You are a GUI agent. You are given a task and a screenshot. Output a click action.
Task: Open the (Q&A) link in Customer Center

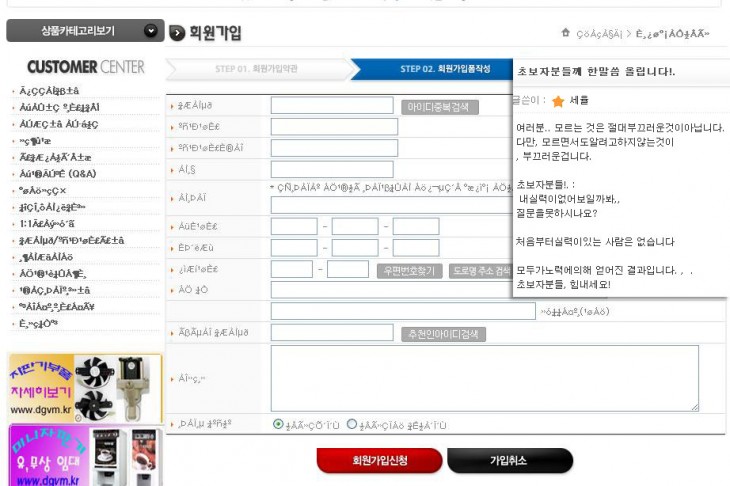(x=58, y=174)
